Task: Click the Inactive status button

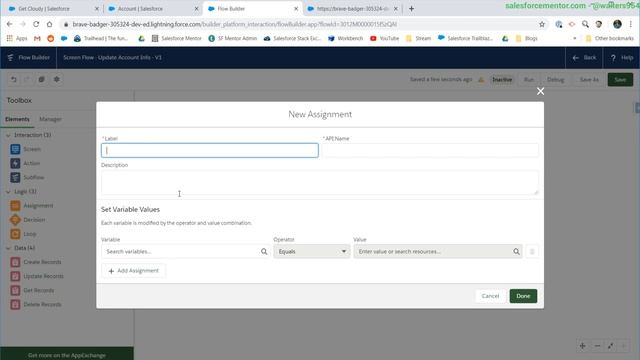Action: click(502, 80)
